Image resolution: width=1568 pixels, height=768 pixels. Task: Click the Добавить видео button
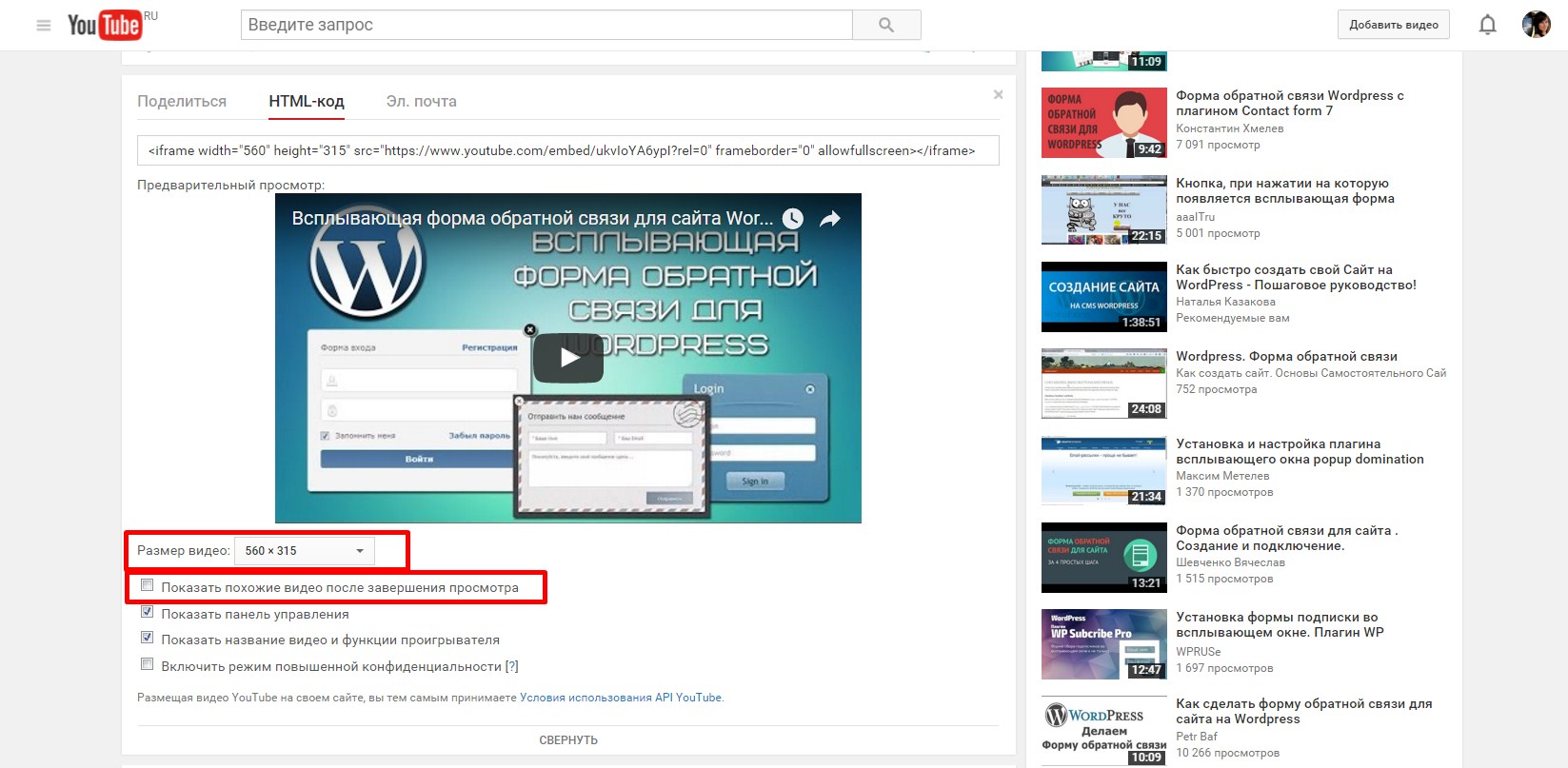pos(1394,25)
